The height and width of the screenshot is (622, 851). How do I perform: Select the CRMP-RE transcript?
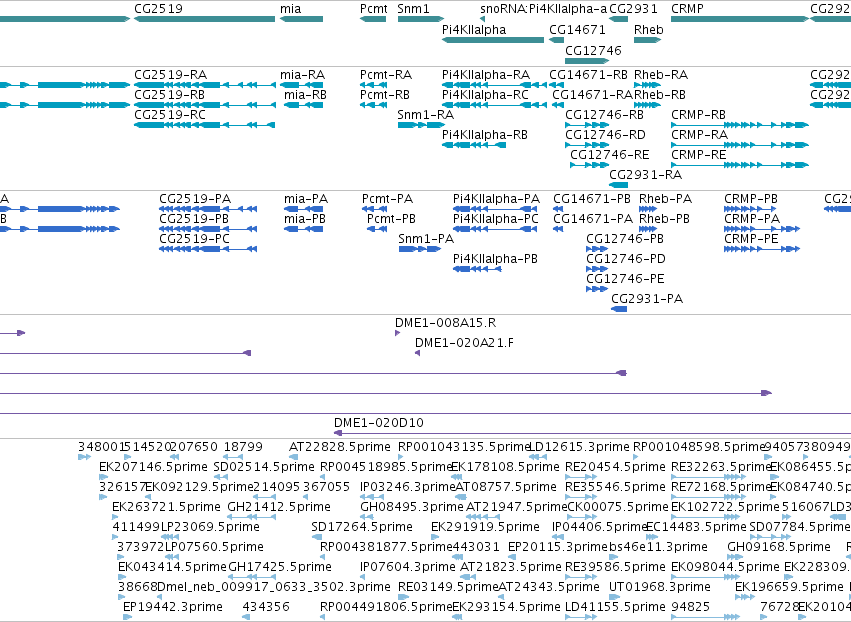[740, 165]
